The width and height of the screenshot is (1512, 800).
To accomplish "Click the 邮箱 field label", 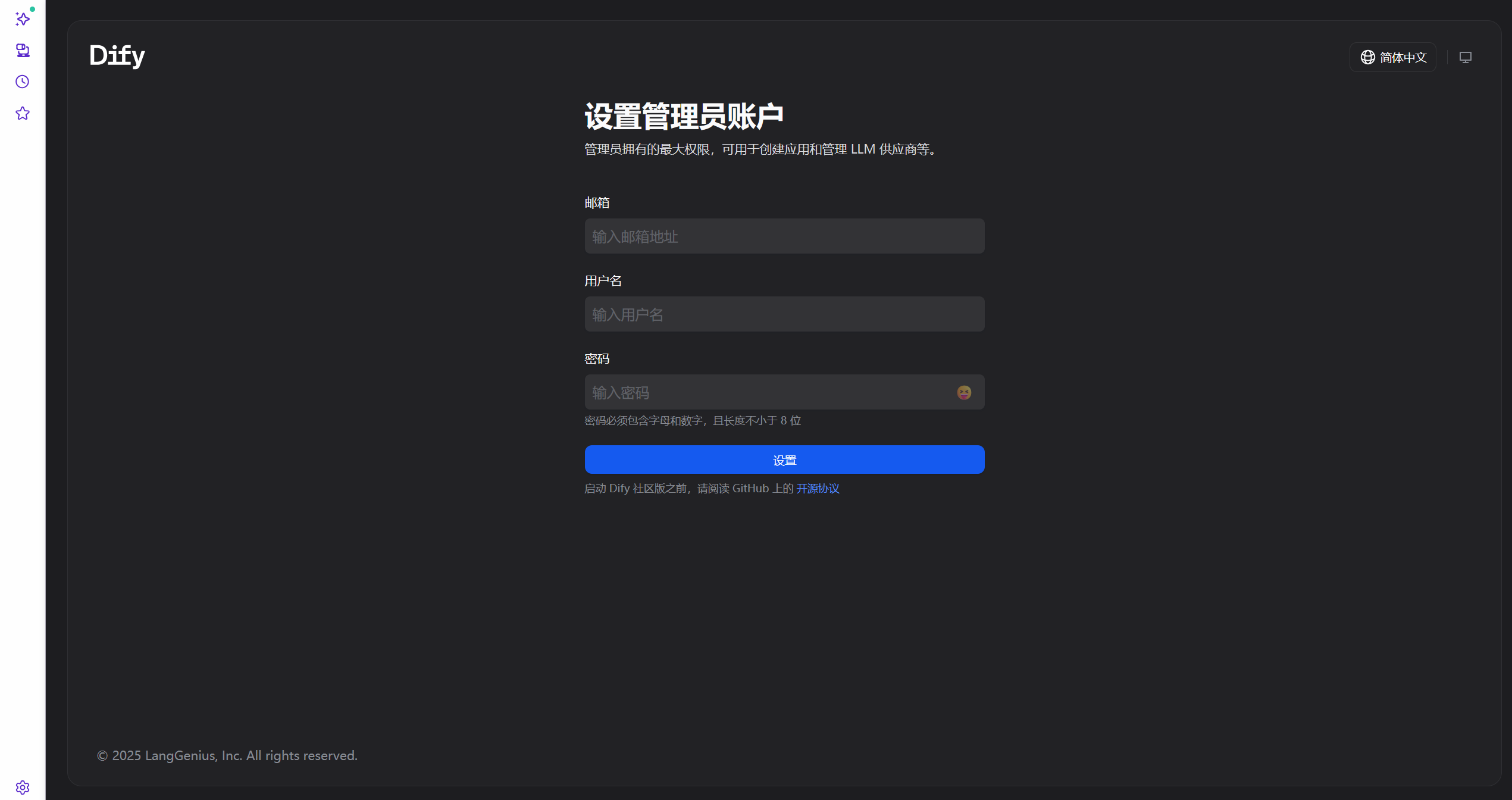I will (x=597, y=203).
